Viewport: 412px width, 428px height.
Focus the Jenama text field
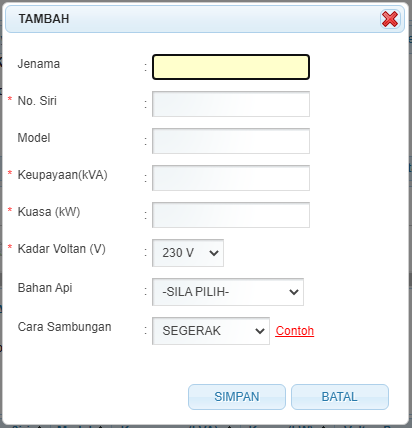pos(231,67)
